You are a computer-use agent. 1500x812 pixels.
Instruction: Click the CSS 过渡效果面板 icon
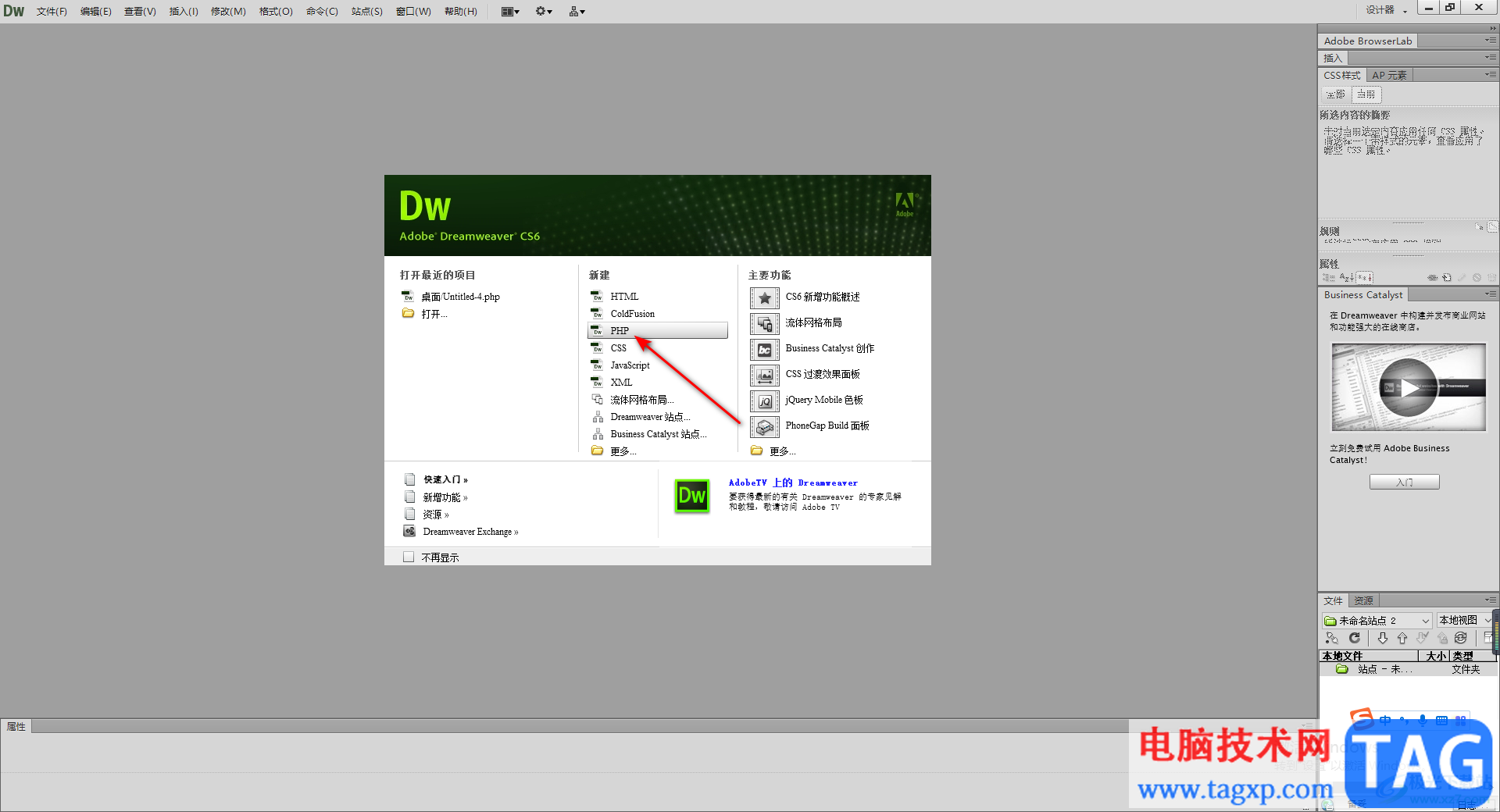pyautogui.click(x=765, y=375)
